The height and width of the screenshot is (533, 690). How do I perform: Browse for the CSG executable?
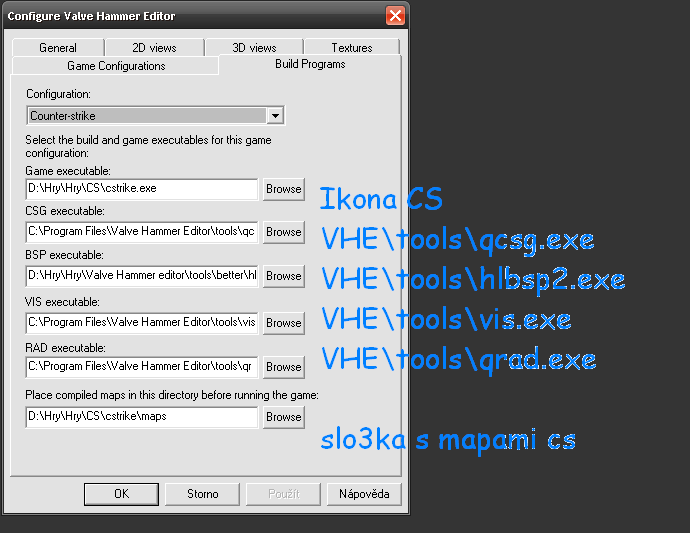[x=283, y=232]
